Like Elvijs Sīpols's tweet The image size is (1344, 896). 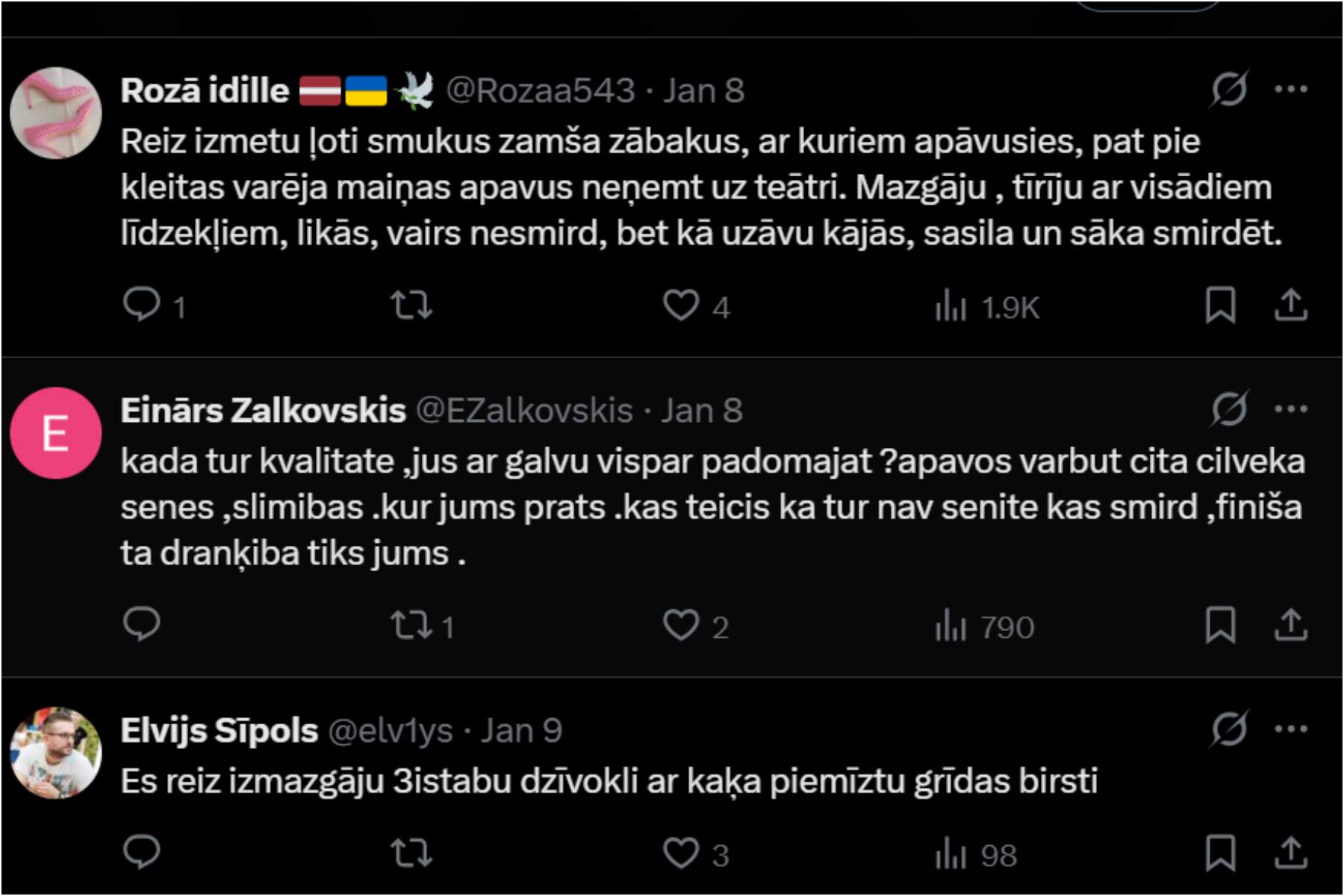point(681,853)
